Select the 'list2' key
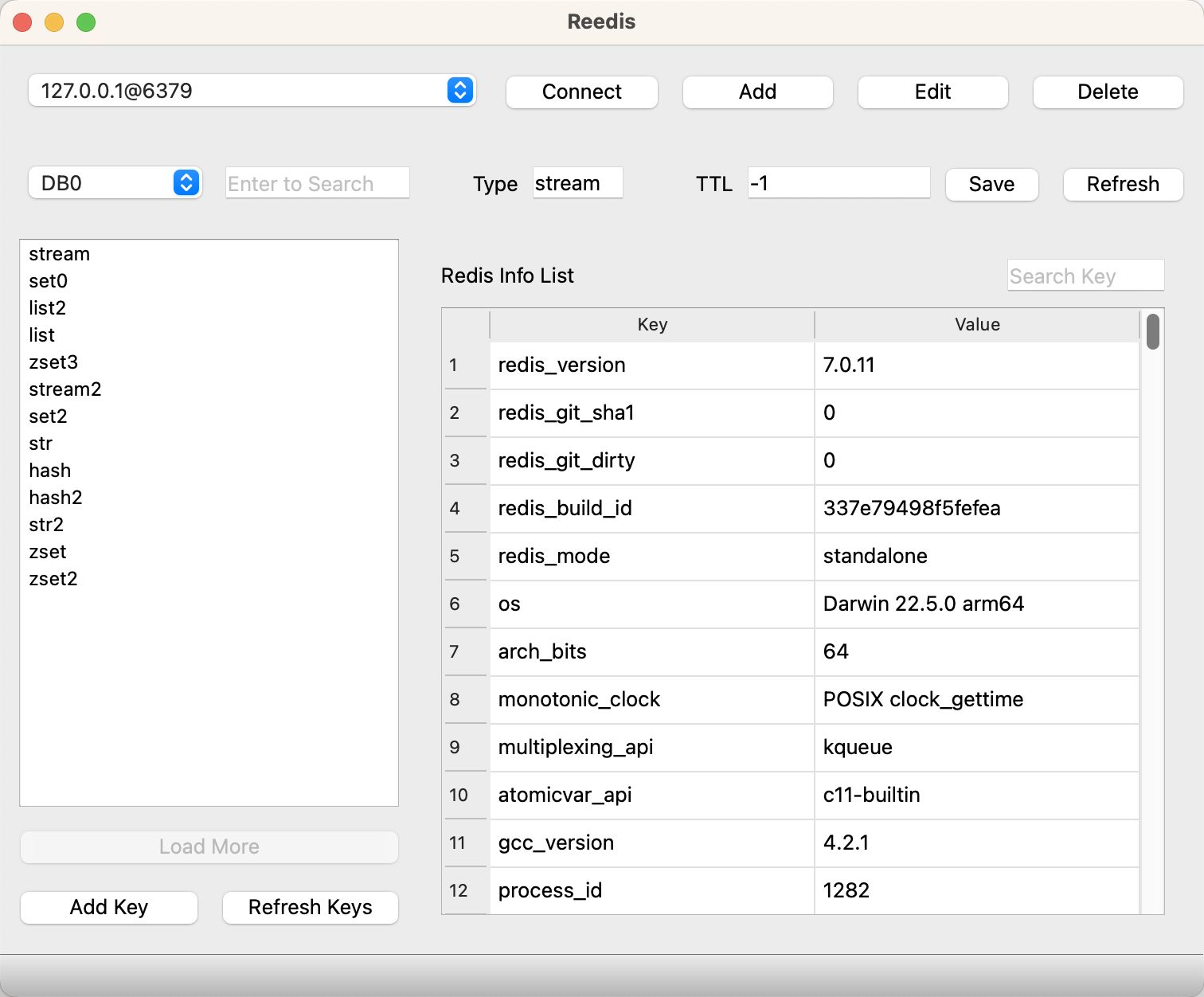 point(209,308)
